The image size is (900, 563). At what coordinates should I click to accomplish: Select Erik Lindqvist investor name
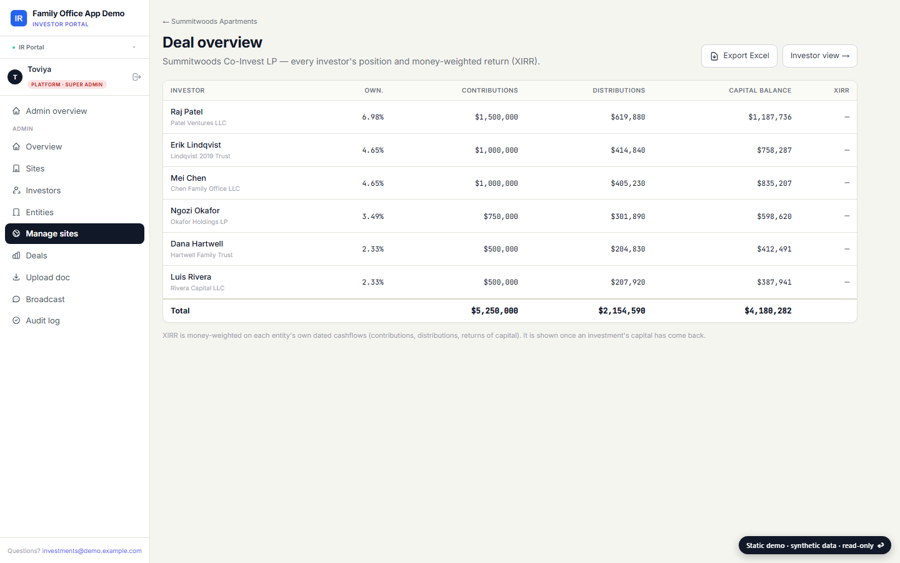coord(196,145)
